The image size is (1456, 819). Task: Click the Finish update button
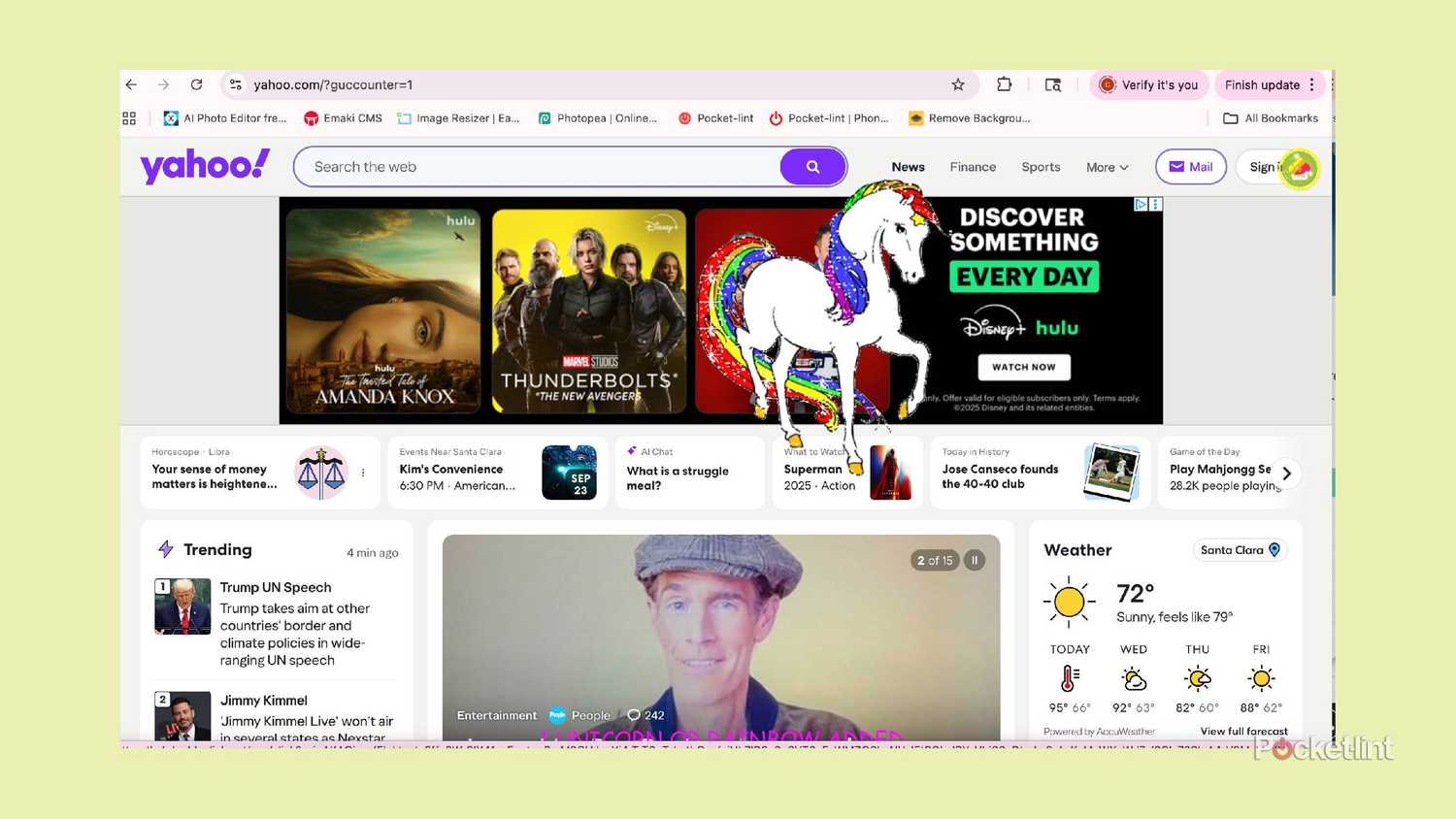1262,85
